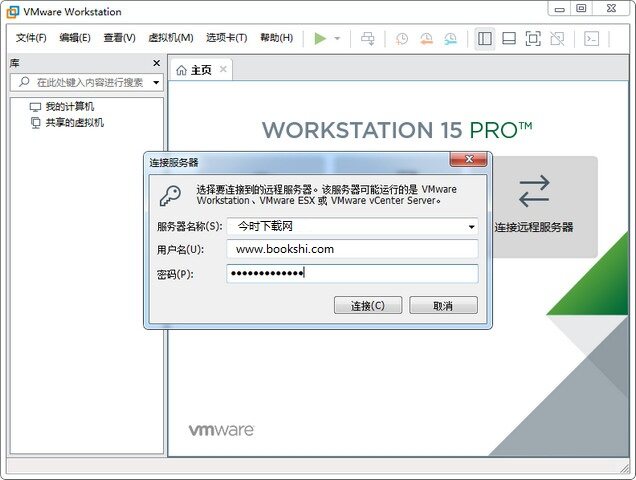Open the Snapshot Manager icon

[450, 39]
